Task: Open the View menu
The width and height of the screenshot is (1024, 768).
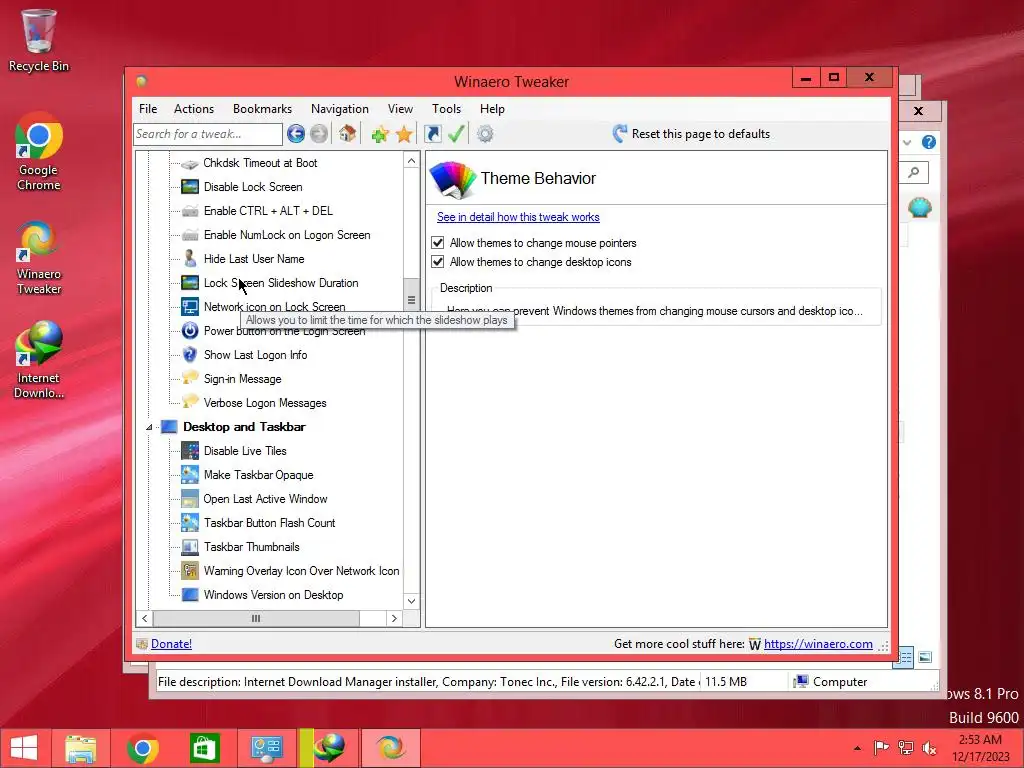Action: point(400,109)
